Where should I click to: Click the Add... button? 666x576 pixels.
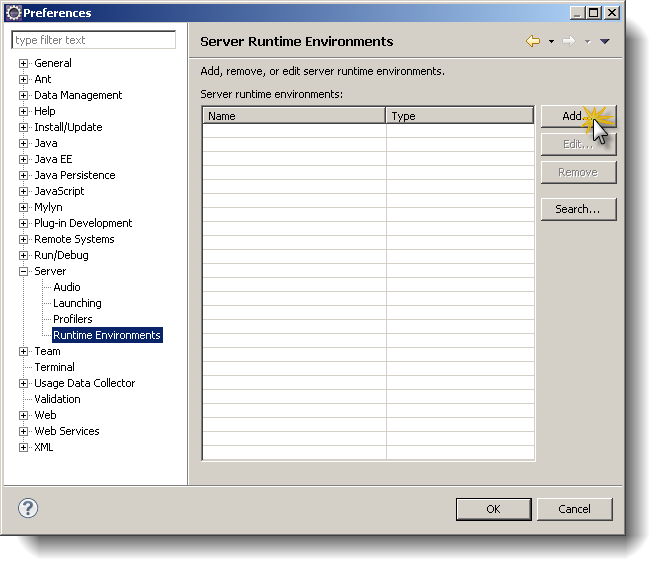point(579,116)
